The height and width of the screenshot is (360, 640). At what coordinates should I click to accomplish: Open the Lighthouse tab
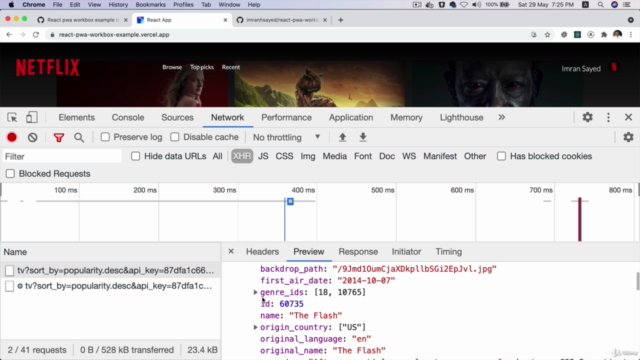point(462,118)
